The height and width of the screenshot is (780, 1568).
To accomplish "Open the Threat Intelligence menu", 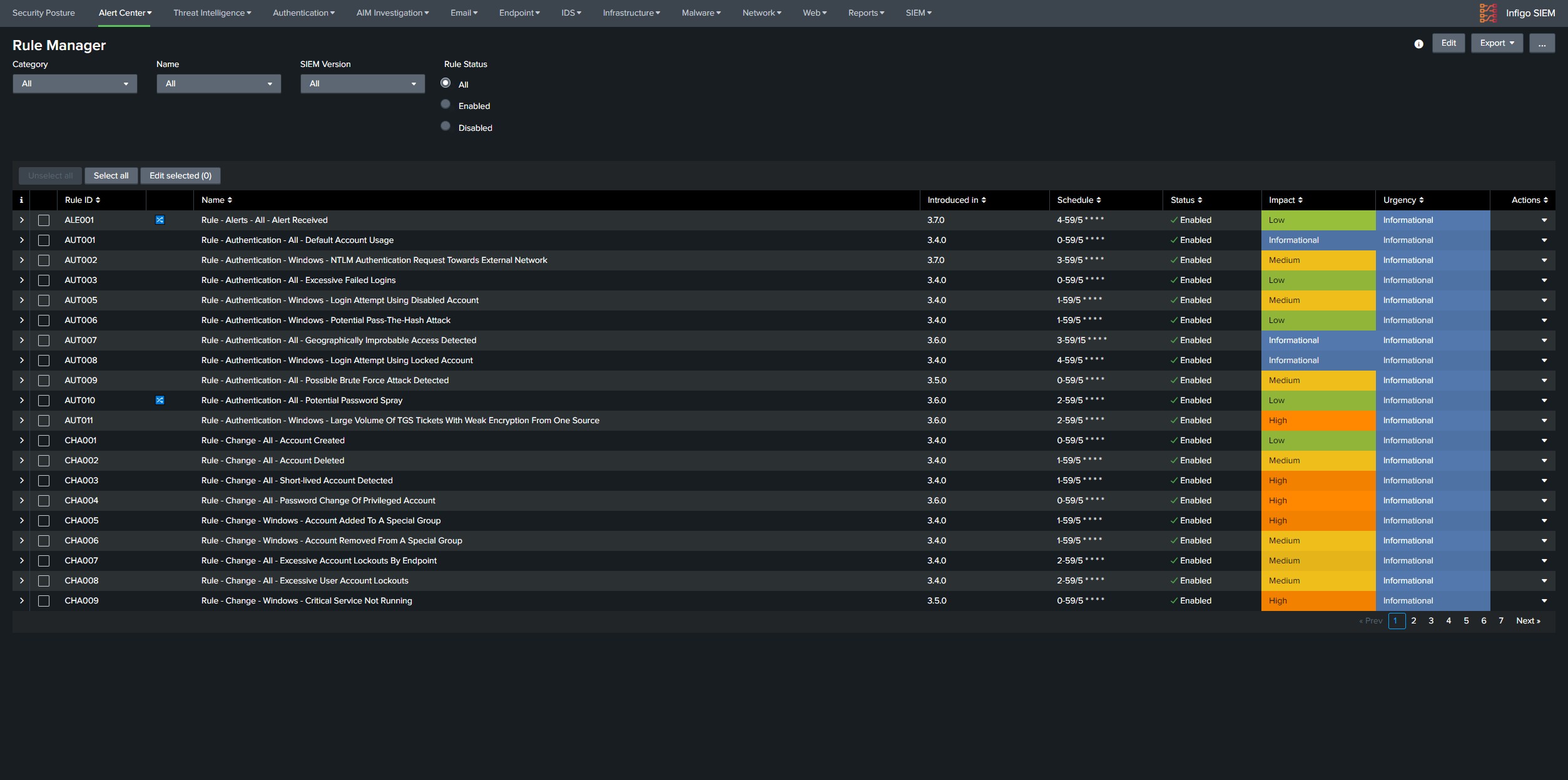I will coord(212,13).
